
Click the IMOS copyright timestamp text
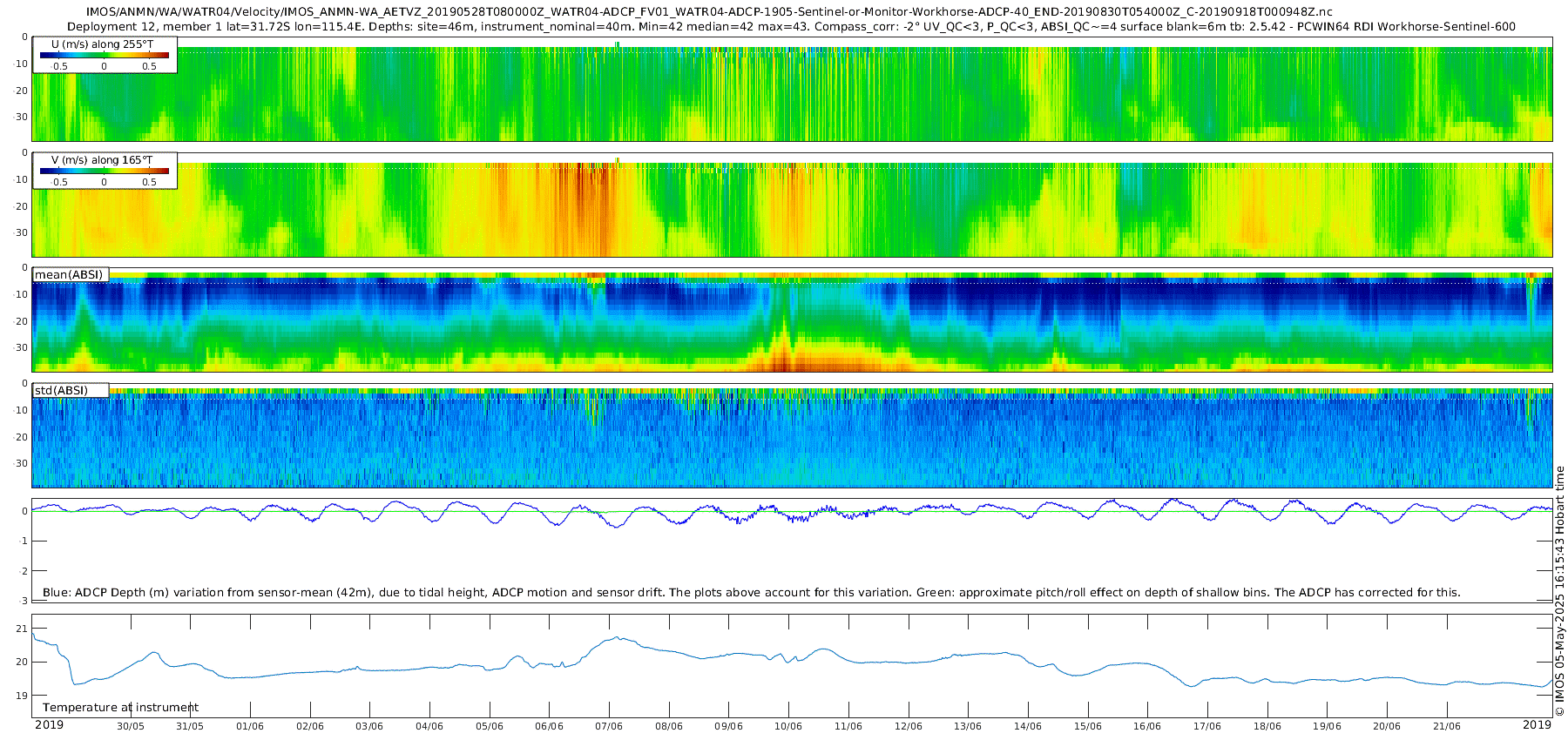1559,591
